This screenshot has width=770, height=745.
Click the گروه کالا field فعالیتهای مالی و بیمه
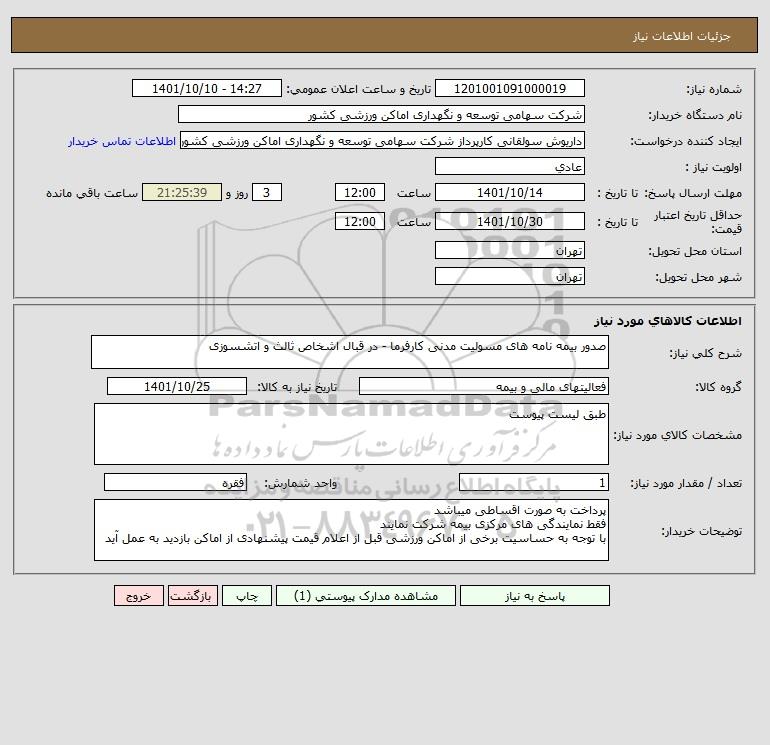[484, 386]
